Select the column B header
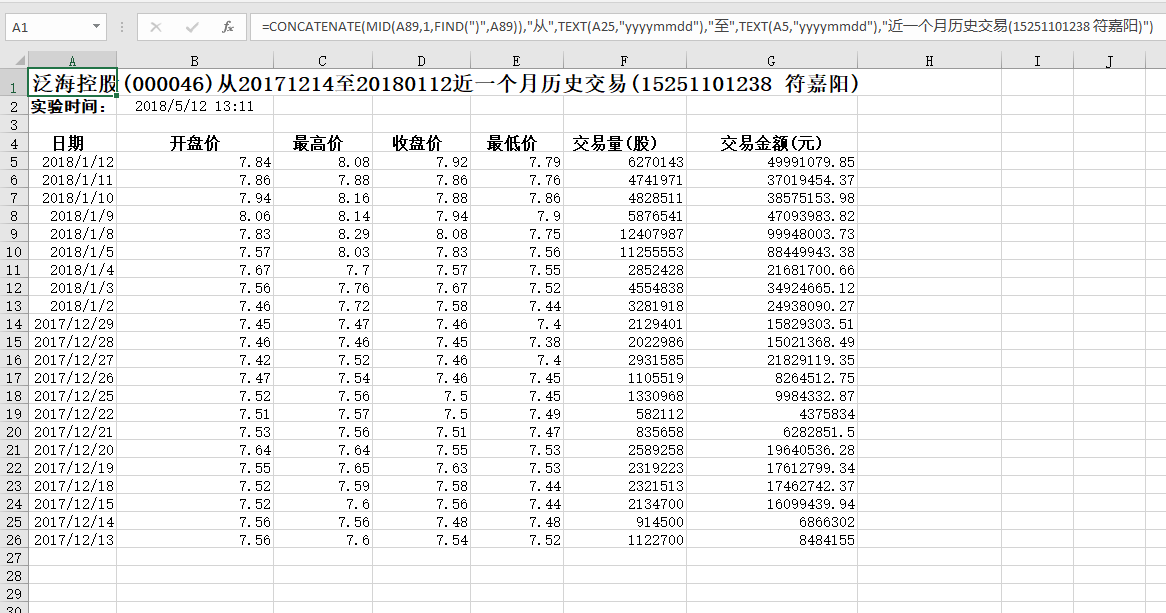Screen dimensions: 1166x613 [x=194, y=62]
